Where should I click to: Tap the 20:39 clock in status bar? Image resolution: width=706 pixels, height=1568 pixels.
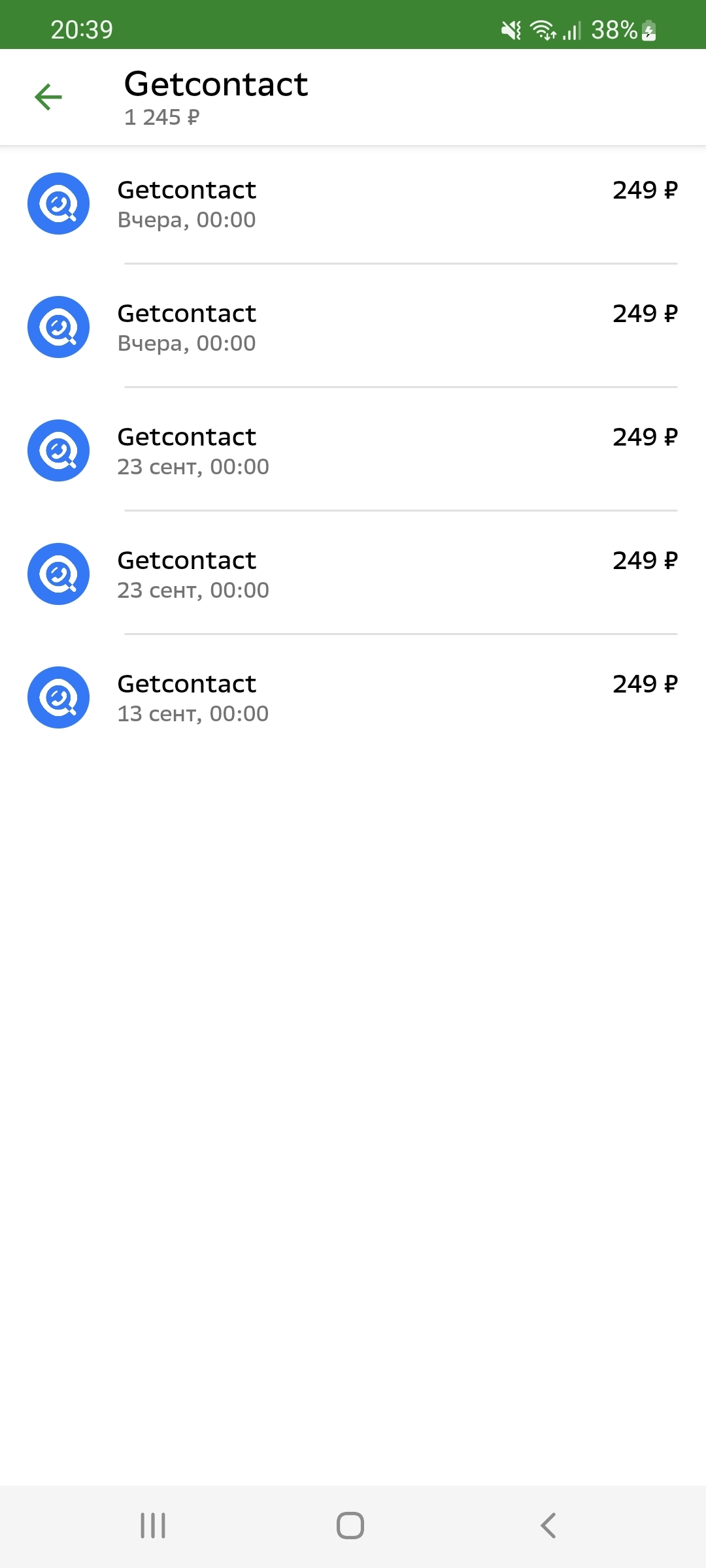[x=82, y=30]
